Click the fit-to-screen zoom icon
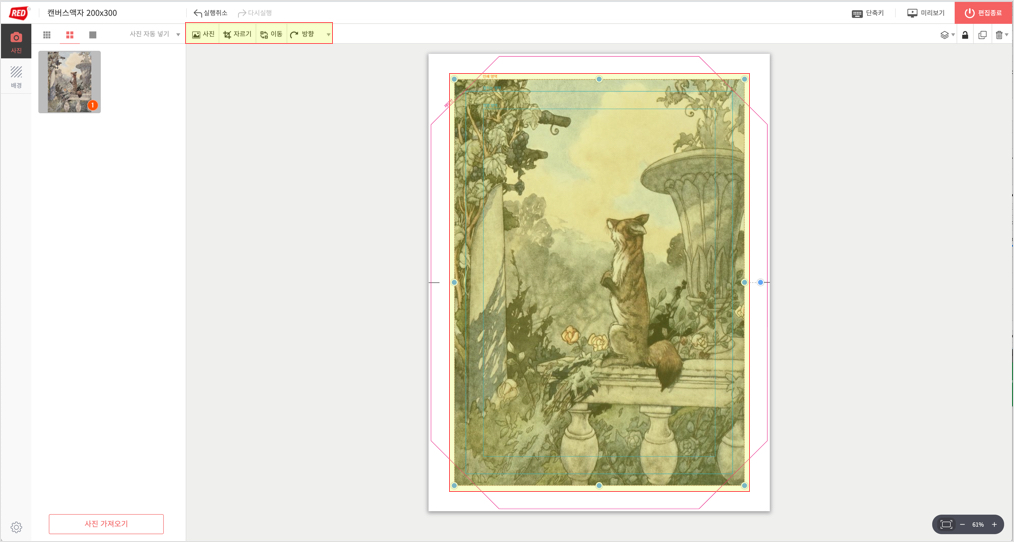Viewport: 1014px width, 542px height. [x=946, y=525]
